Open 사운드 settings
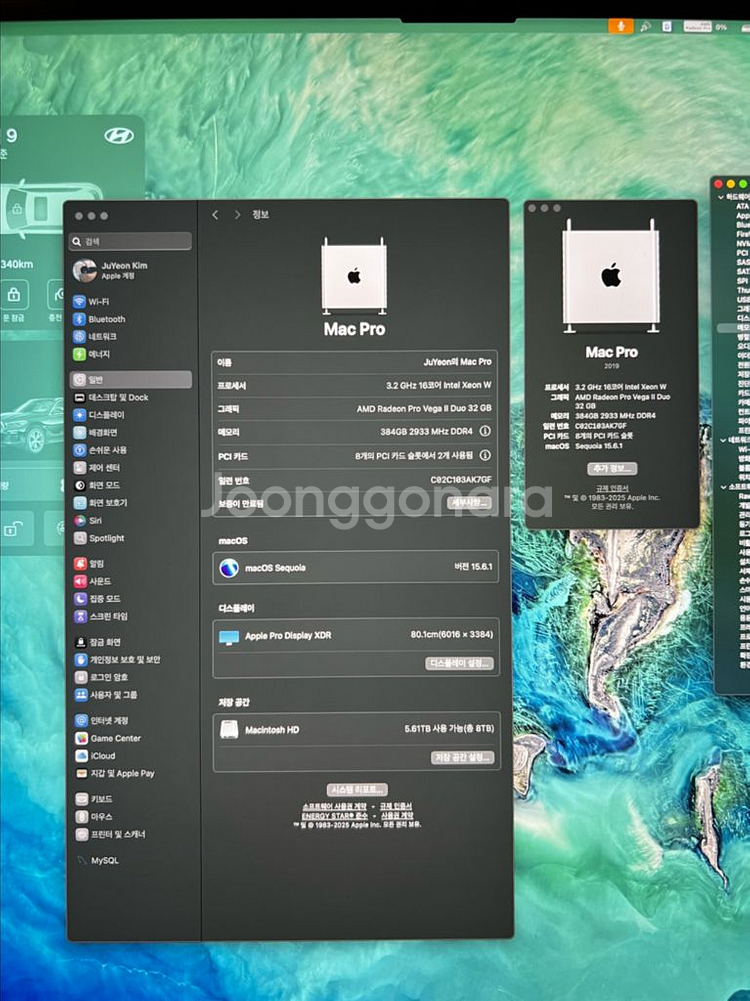750x1001 pixels. tap(131, 581)
